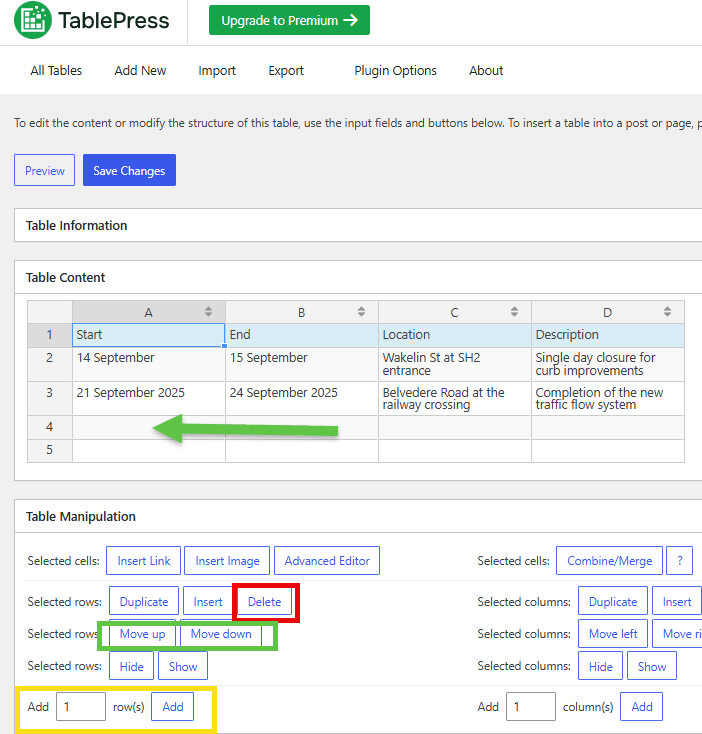Click the 'Description' cell
Screen dimensions: 702x734
(x=607, y=335)
